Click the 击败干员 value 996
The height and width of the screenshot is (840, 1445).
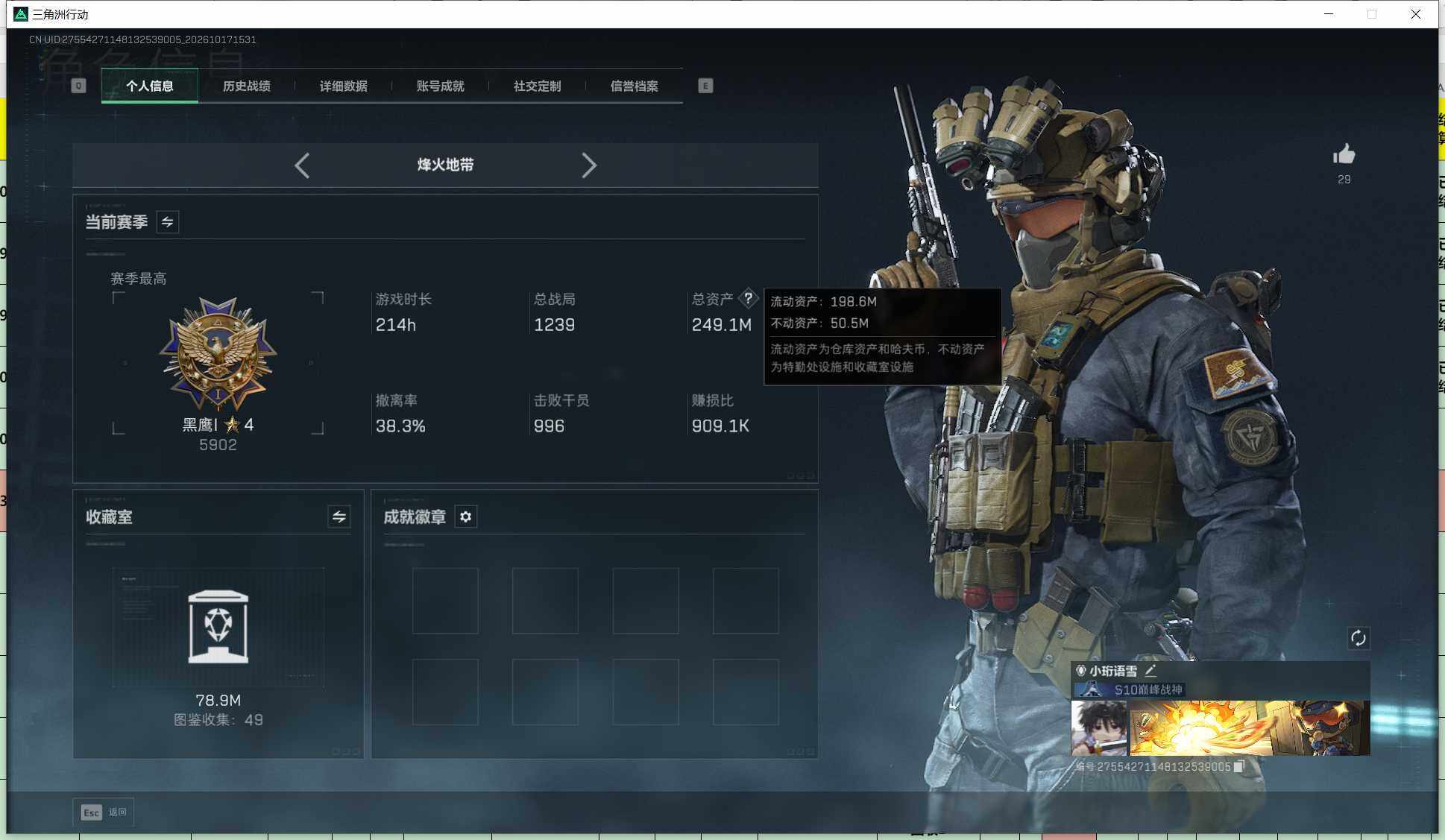[549, 426]
